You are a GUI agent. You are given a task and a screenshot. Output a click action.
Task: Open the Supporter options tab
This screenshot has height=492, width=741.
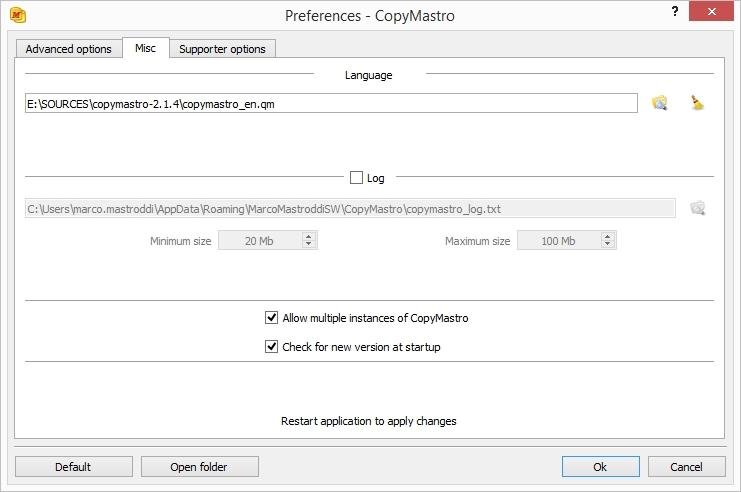point(222,49)
